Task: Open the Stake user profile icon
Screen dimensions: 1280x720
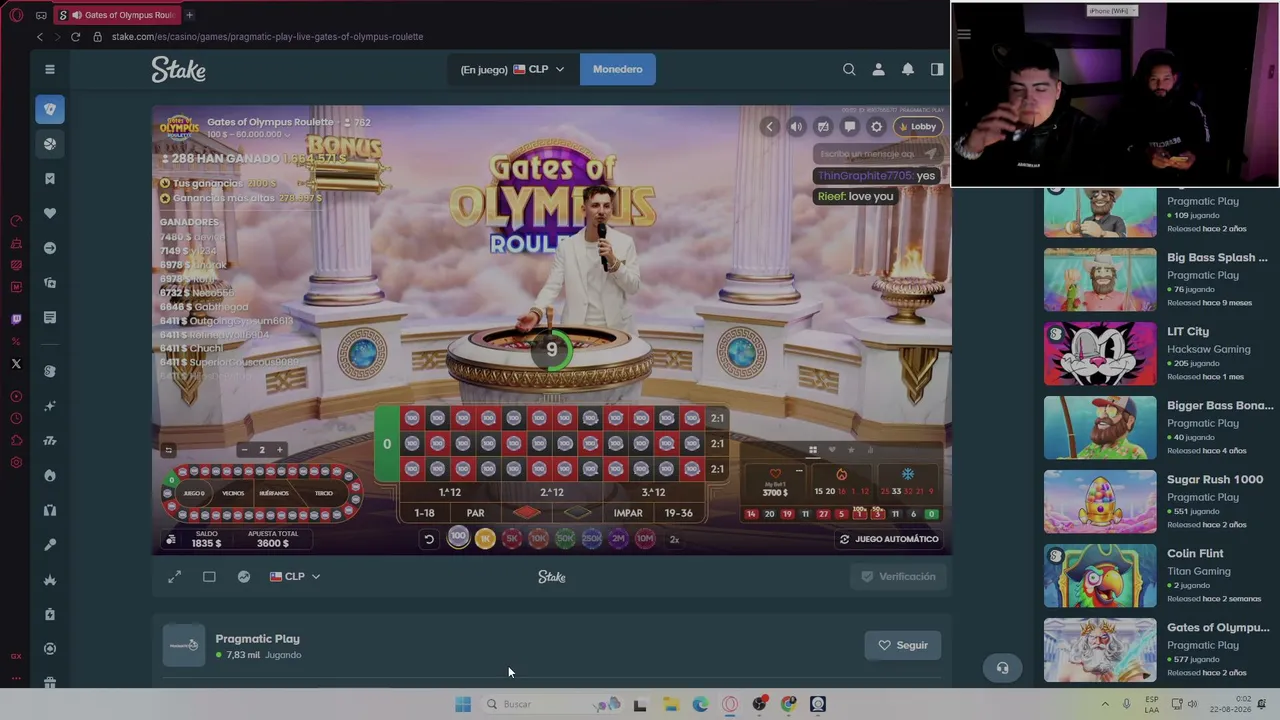Action: pyautogui.click(x=878, y=69)
